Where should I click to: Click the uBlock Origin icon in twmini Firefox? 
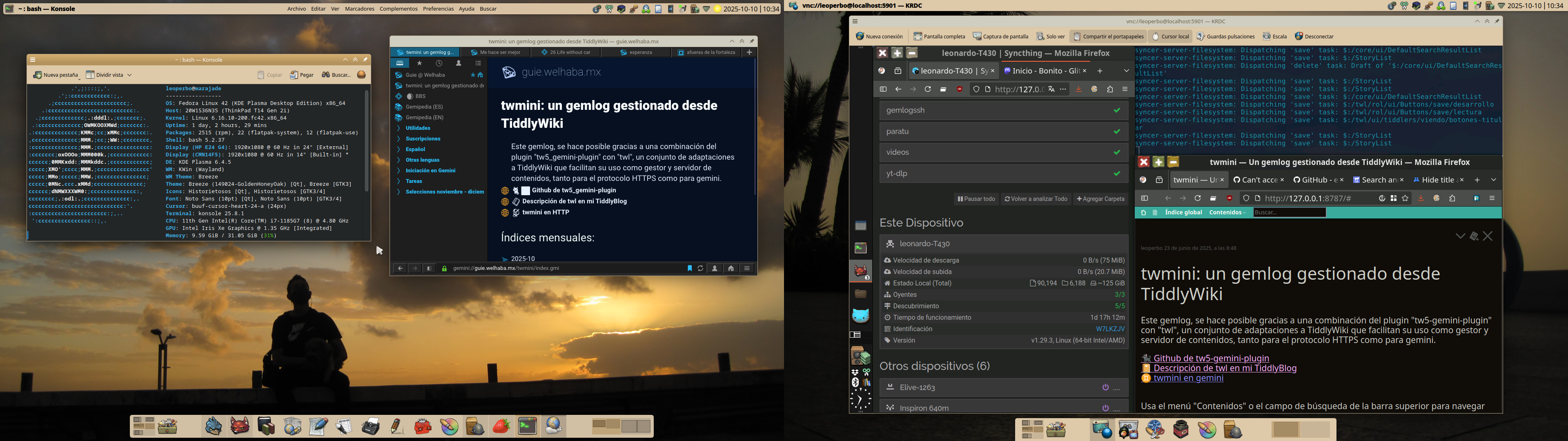(x=1229, y=198)
